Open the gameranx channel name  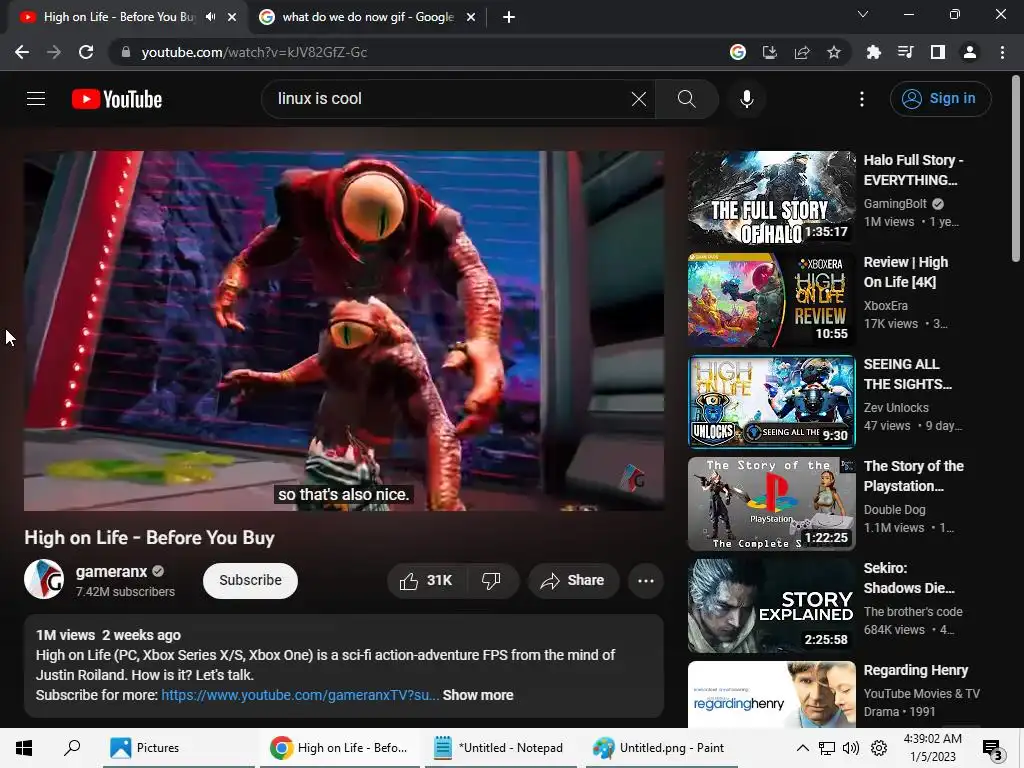coord(112,571)
